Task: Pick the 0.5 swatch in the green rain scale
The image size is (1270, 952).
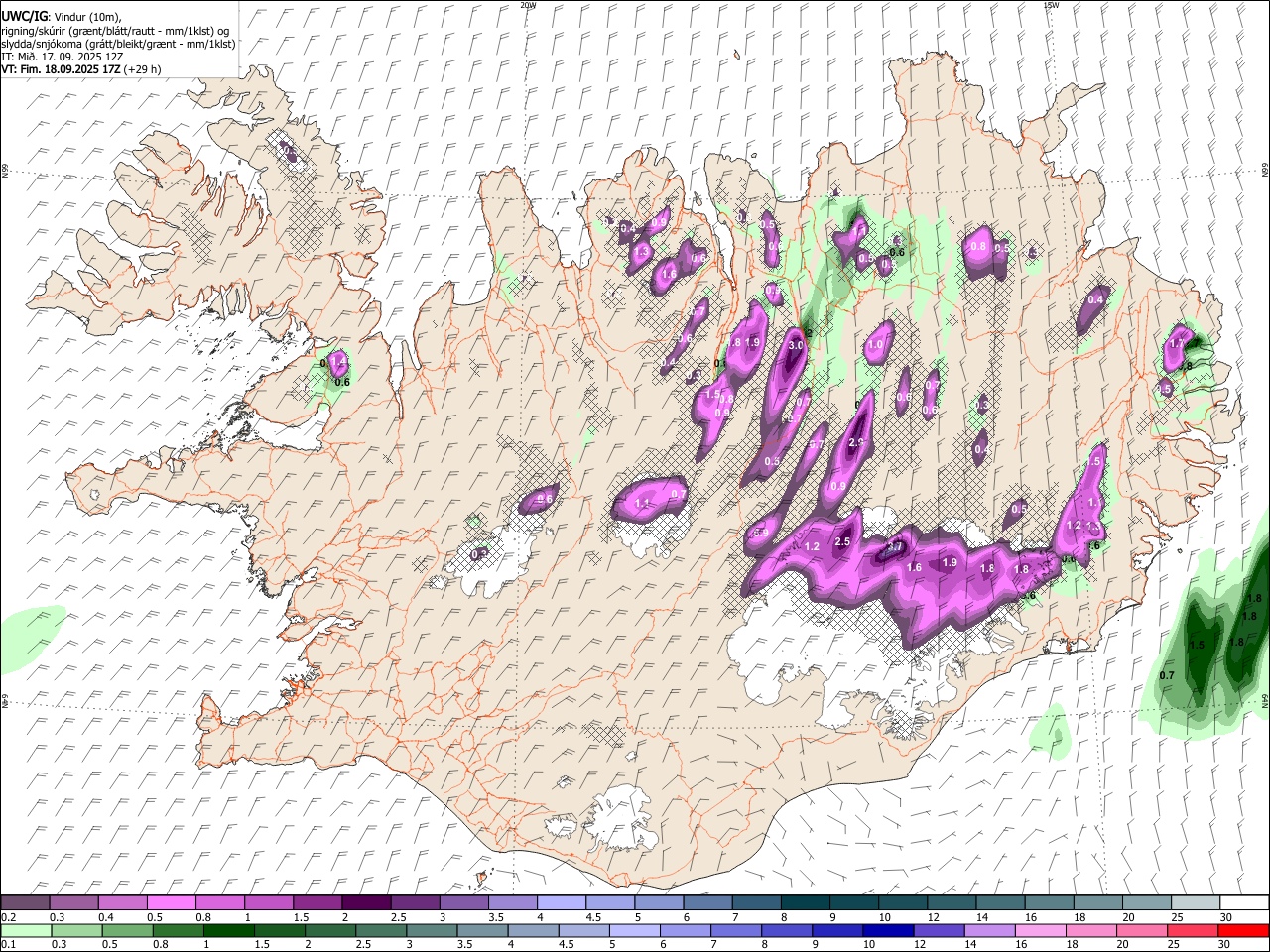Action: [x=127, y=930]
